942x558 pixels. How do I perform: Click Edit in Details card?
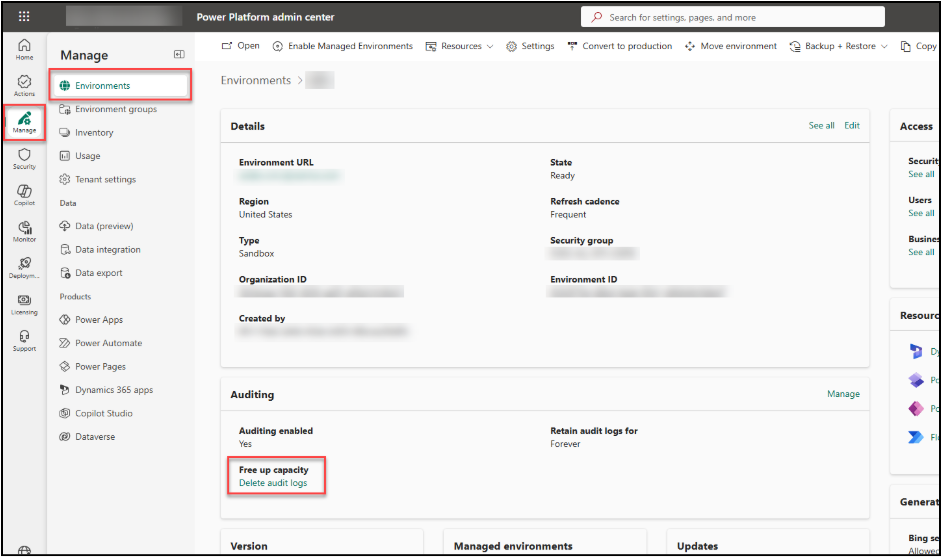coord(851,126)
